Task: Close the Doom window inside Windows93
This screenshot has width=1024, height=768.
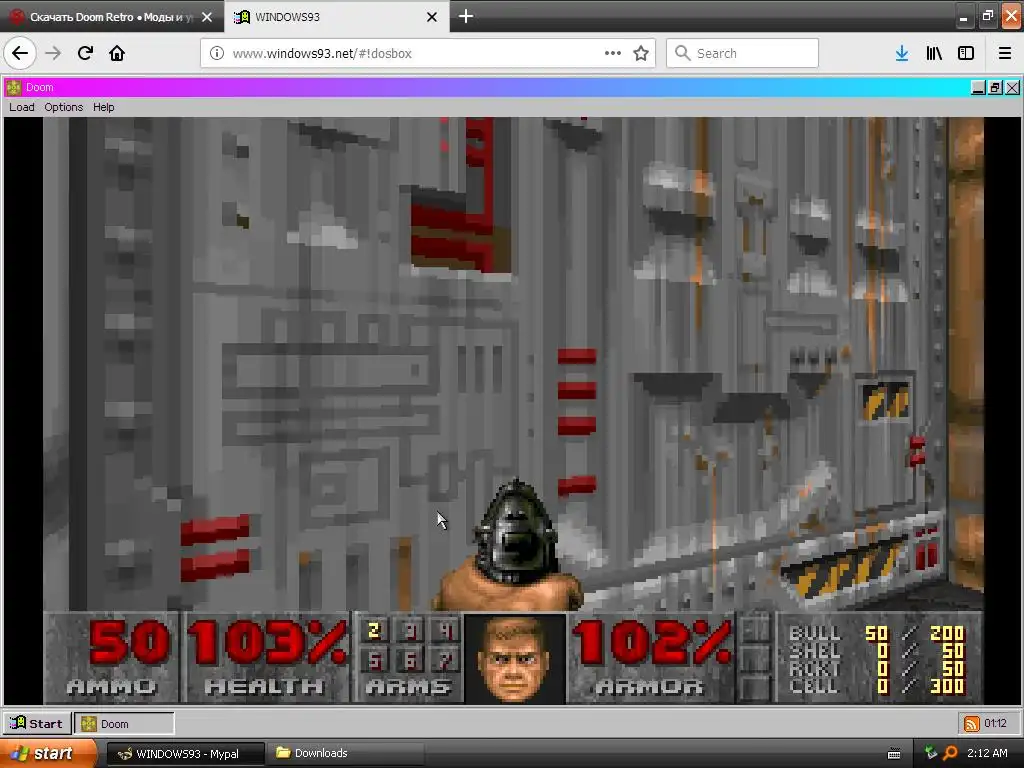Action: point(1012,87)
